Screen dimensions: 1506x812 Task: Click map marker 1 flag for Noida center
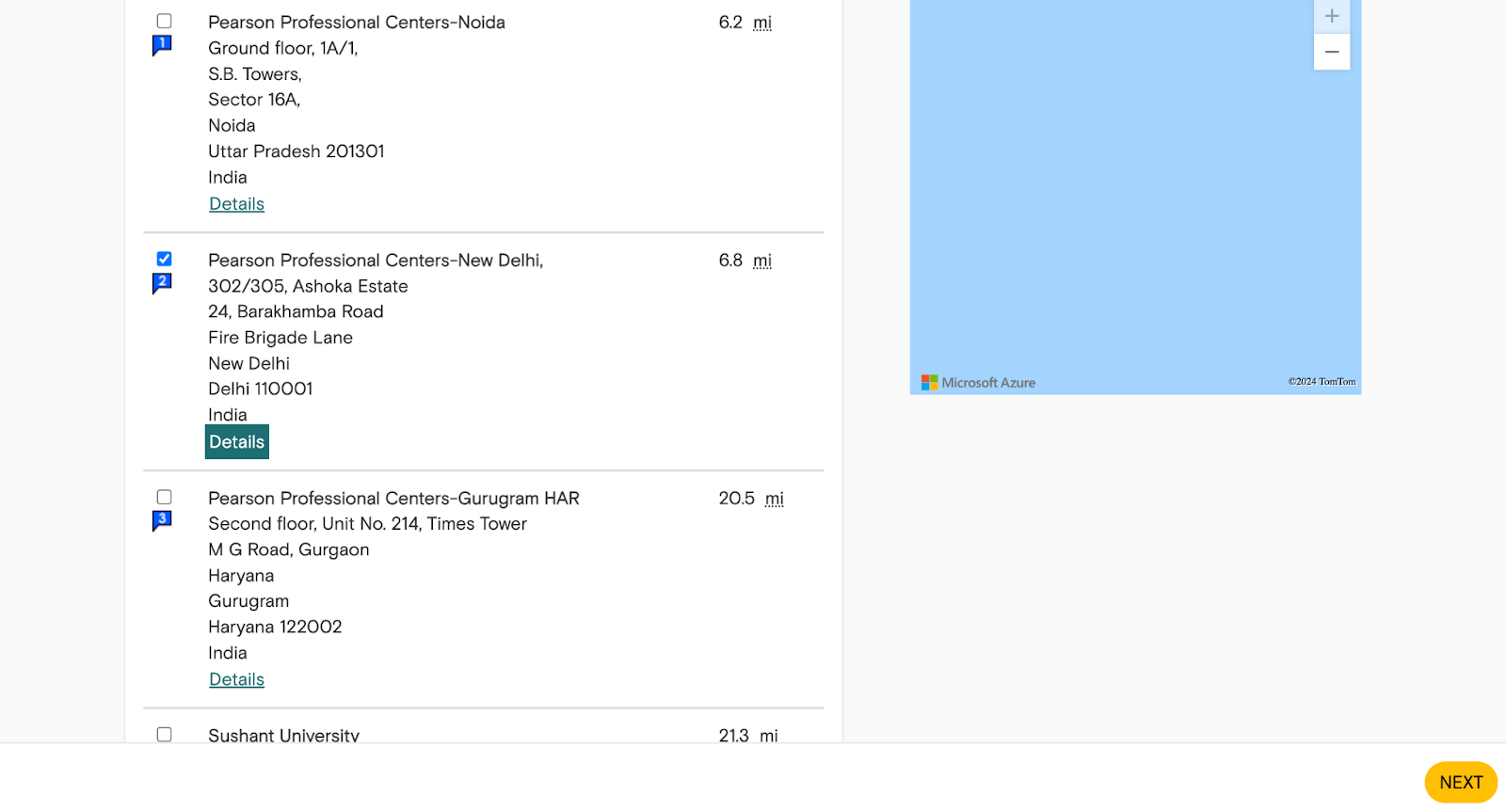(162, 45)
